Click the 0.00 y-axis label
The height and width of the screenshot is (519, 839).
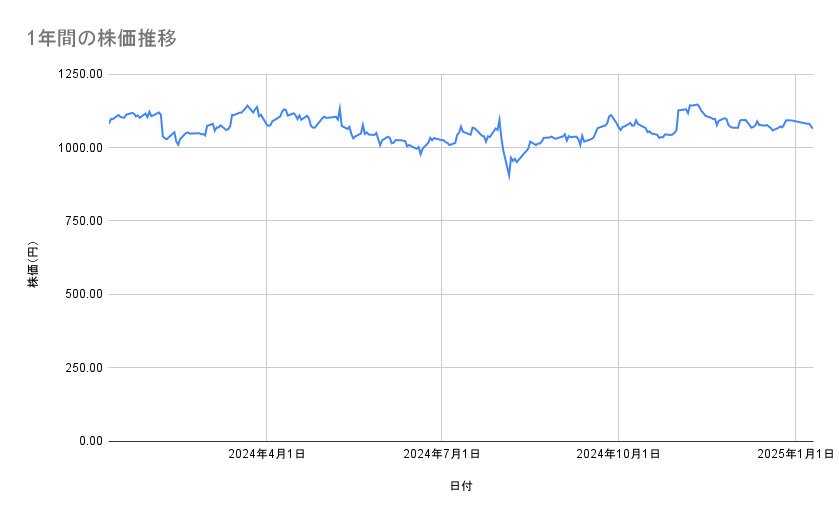pyautogui.click(x=88, y=441)
